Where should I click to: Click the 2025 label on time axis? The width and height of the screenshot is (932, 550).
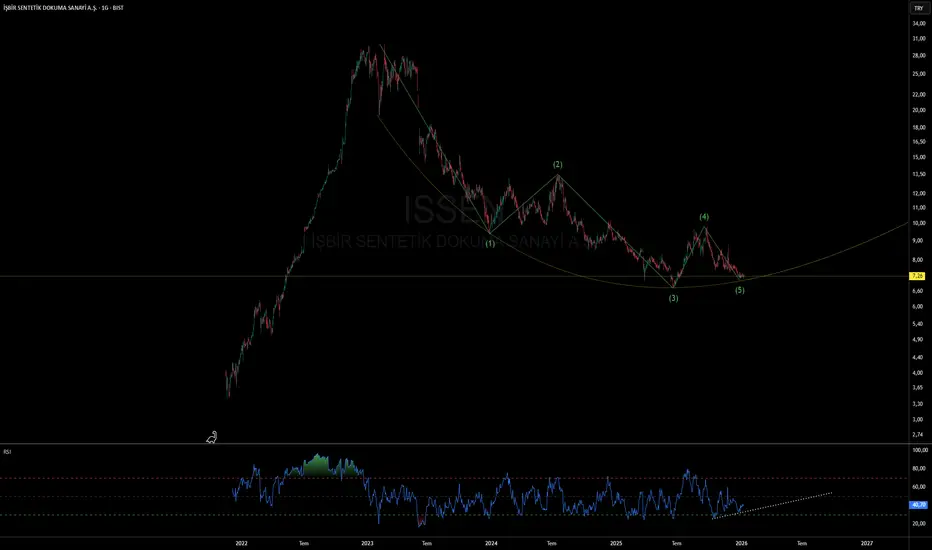(x=616, y=543)
